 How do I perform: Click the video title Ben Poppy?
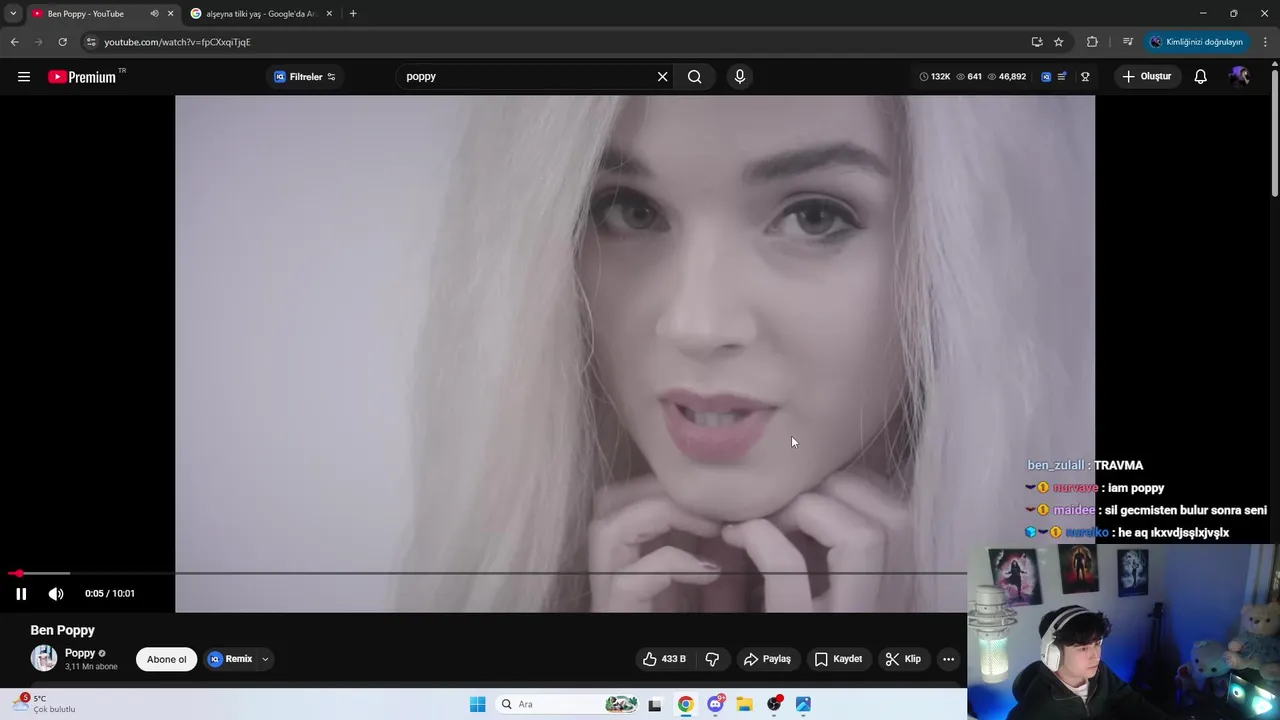coord(63,630)
